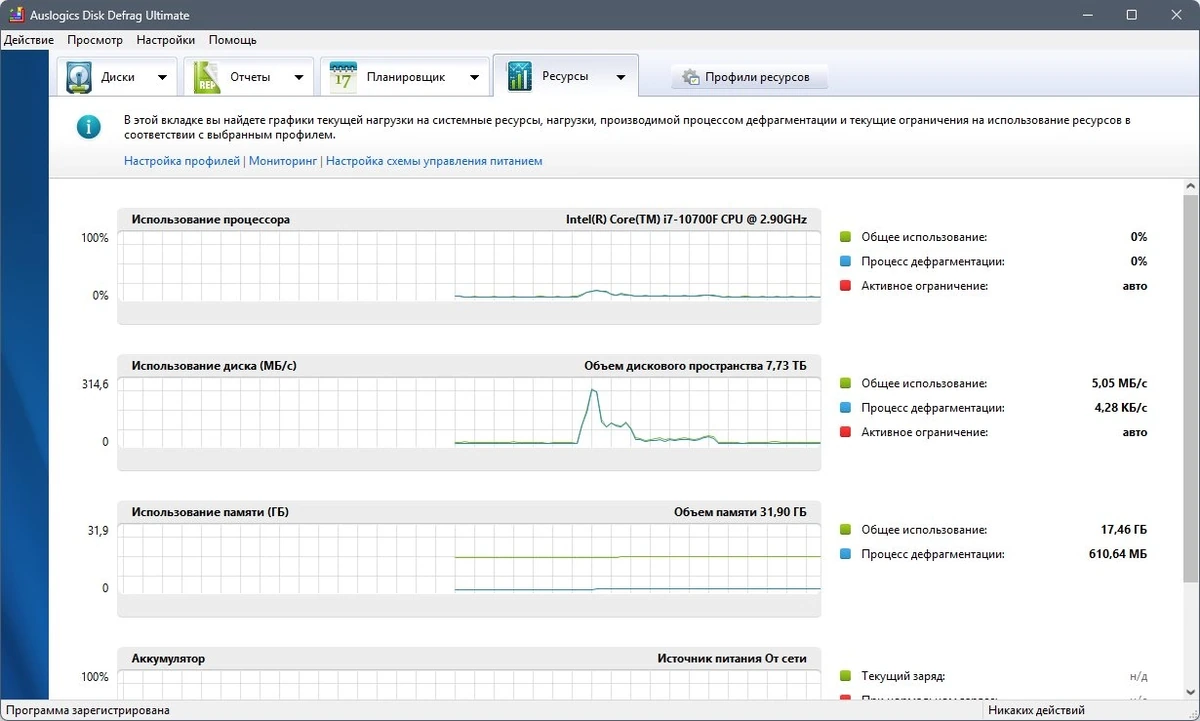Click red swatch beside CPU Активное ограничение
Screen dimensions: 1200x721
click(x=845, y=286)
